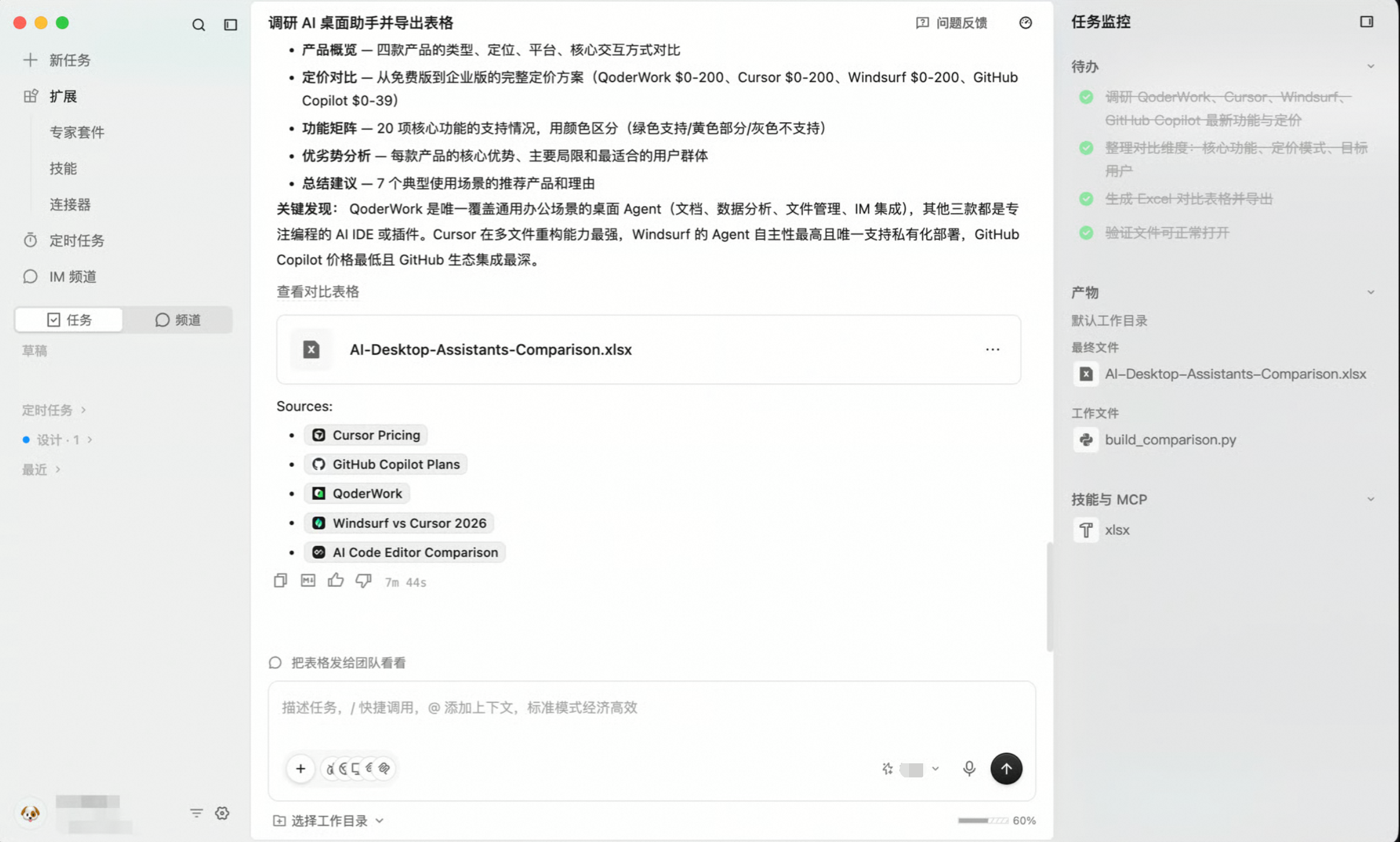Image resolution: width=1400 pixels, height=842 pixels.
Task: Open the model selector dropdown
Action: 920,769
